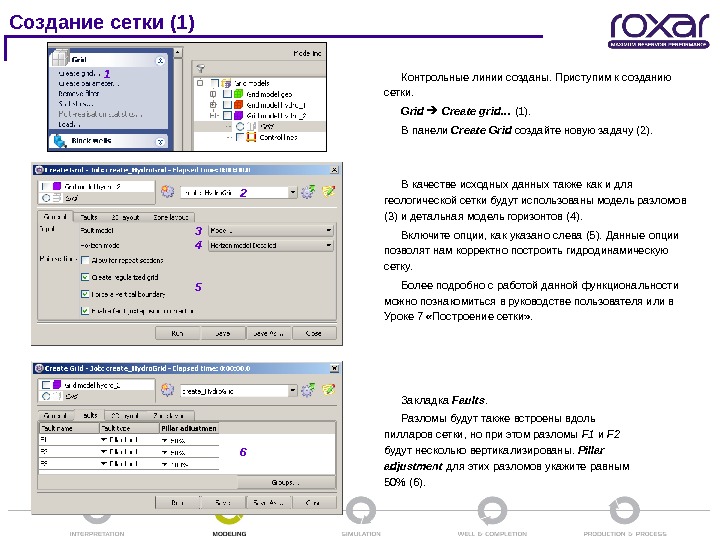720x540 pixels.
Task: Click the Groups... button
Action: pos(286,482)
